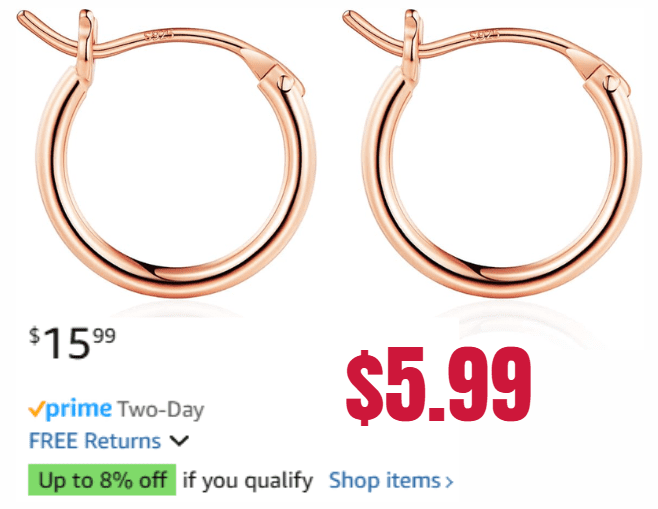The width and height of the screenshot is (658, 509).
Task: Select the left rose gold hoop earring
Action: (168, 154)
